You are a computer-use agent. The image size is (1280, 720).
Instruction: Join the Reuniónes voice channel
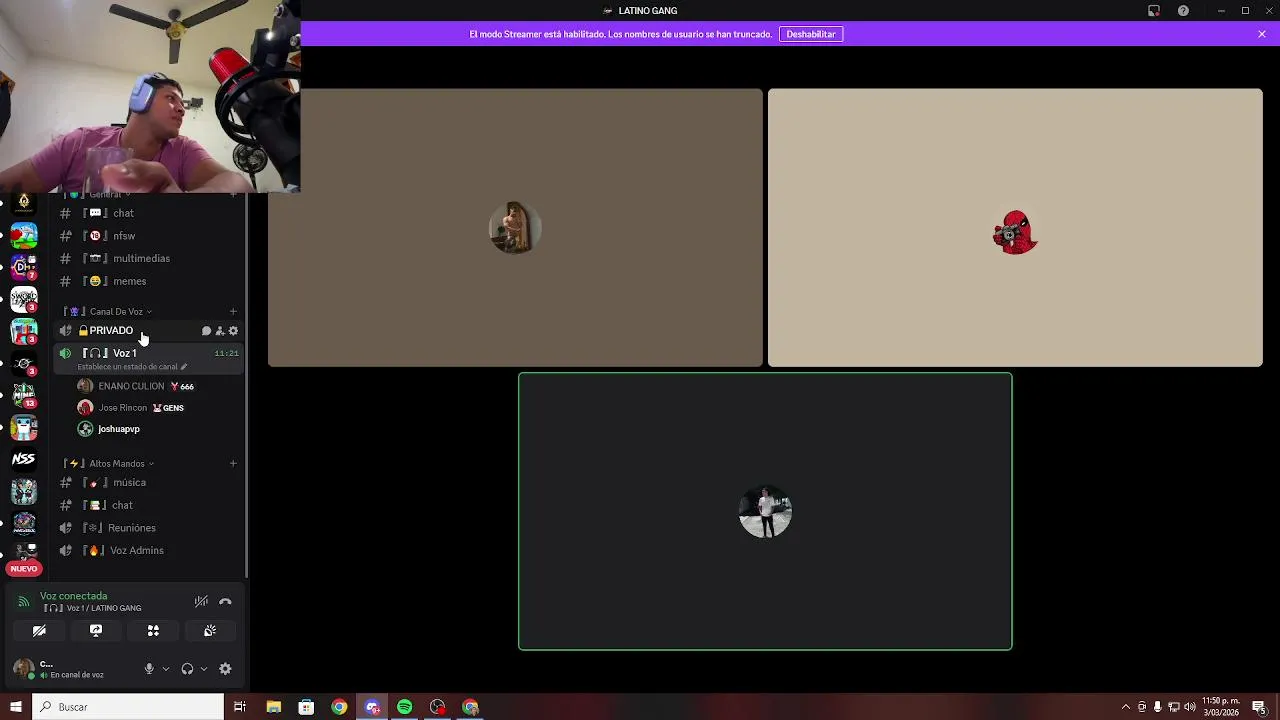coord(148,528)
